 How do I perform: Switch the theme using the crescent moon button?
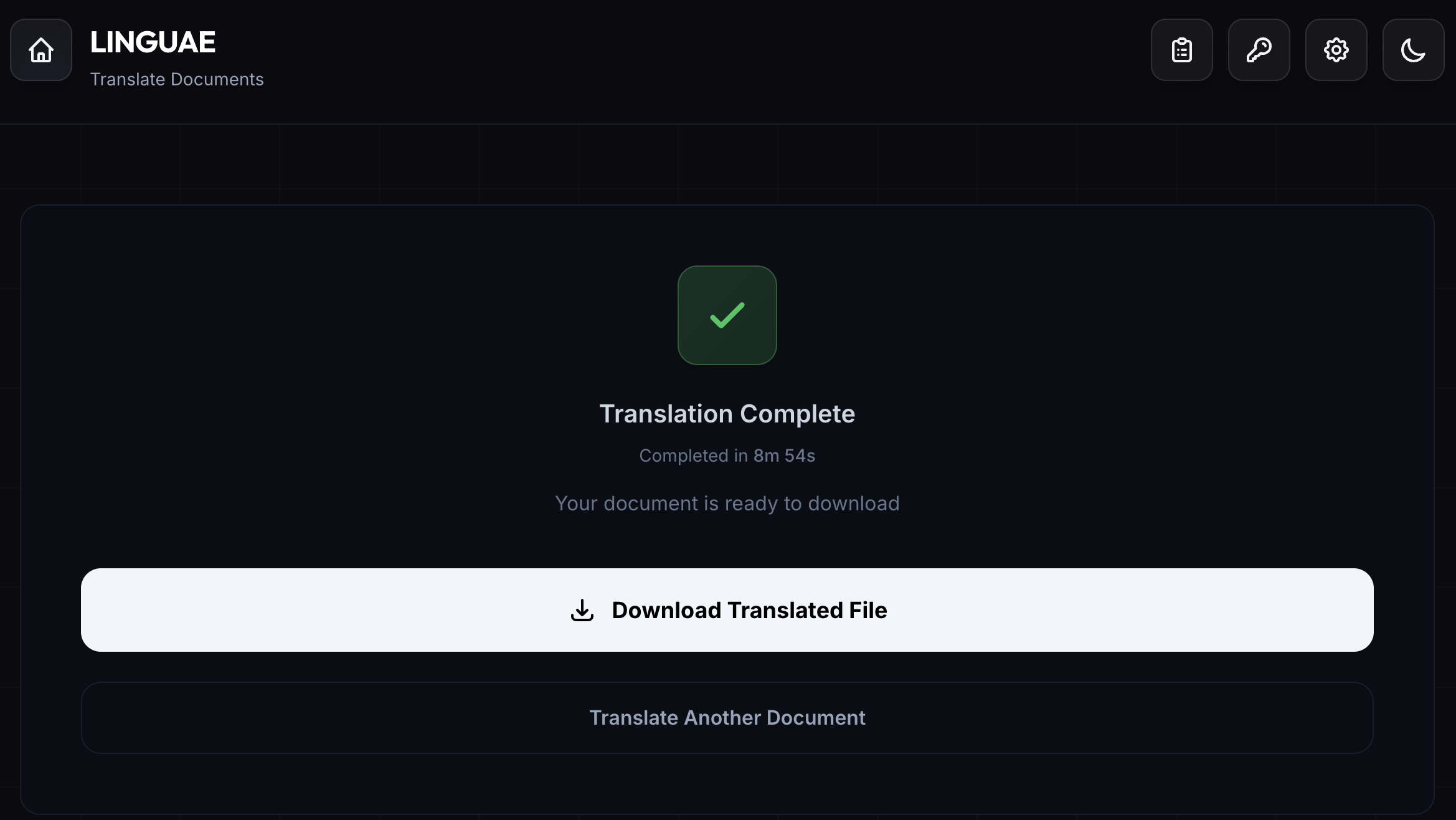point(1413,50)
